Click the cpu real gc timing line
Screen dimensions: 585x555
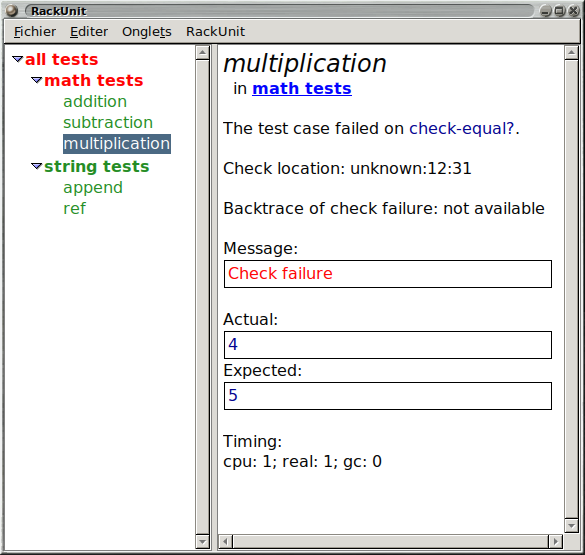[303, 462]
